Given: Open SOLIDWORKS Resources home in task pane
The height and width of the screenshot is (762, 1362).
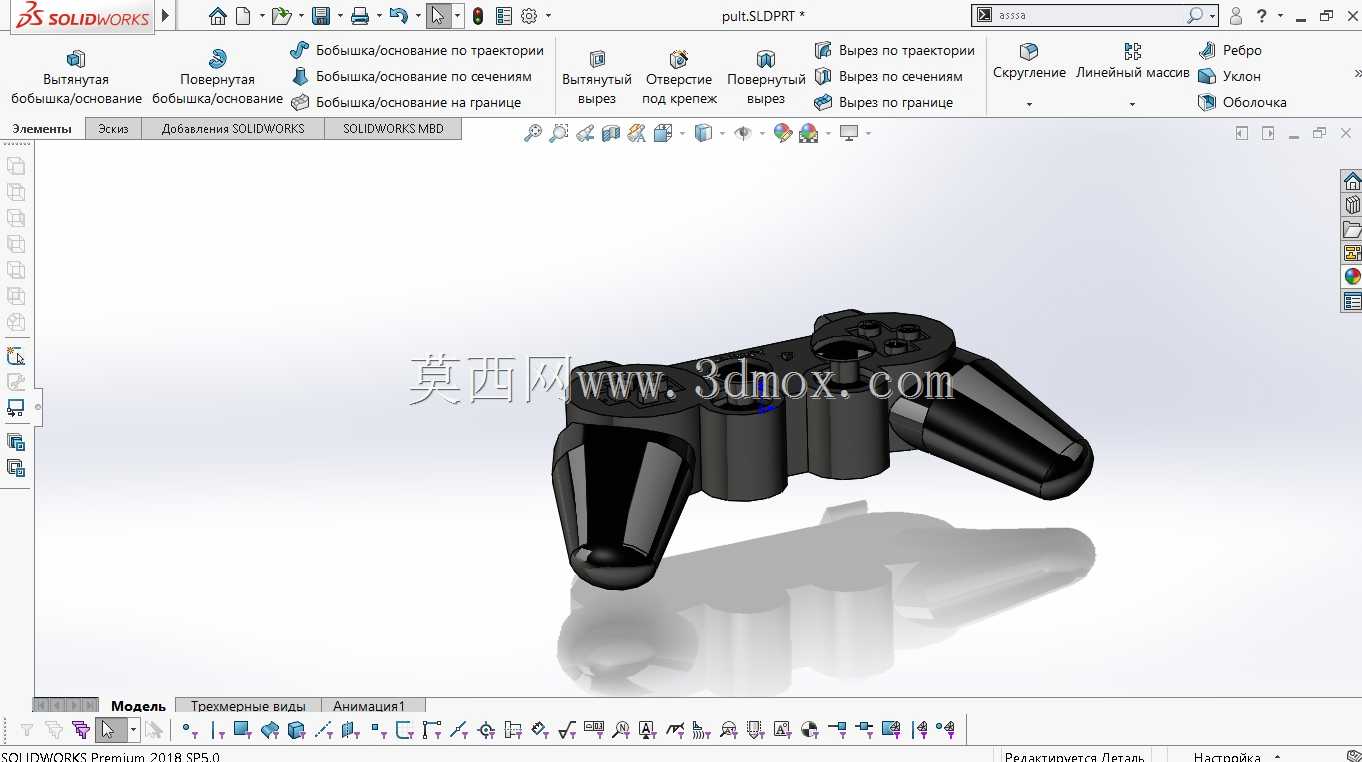Looking at the screenshot, I should (x=1352, y=181).
